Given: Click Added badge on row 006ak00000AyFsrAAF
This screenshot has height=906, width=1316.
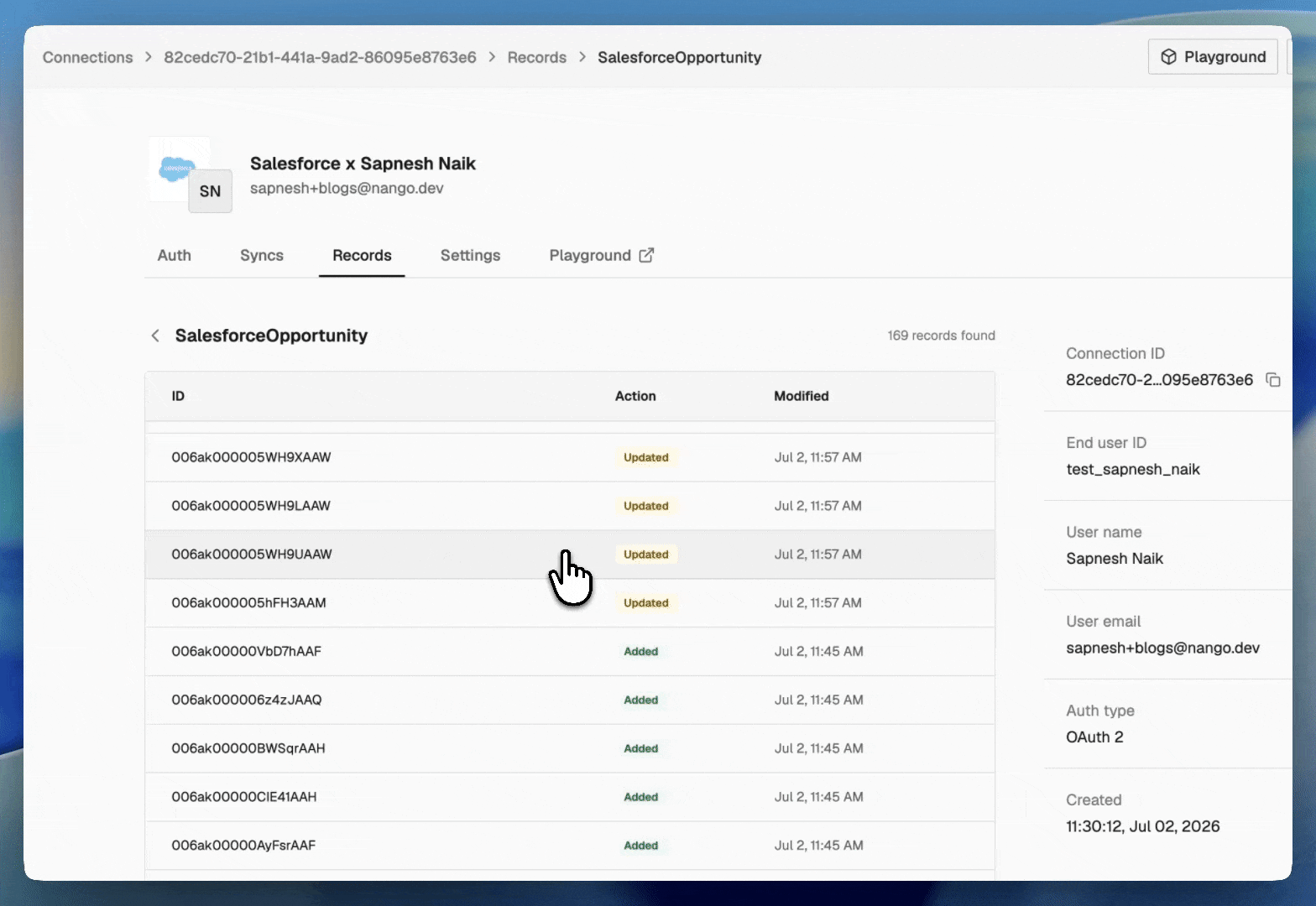Looking at the screenshot, I should pyautogui.click(x=641, y=846).
